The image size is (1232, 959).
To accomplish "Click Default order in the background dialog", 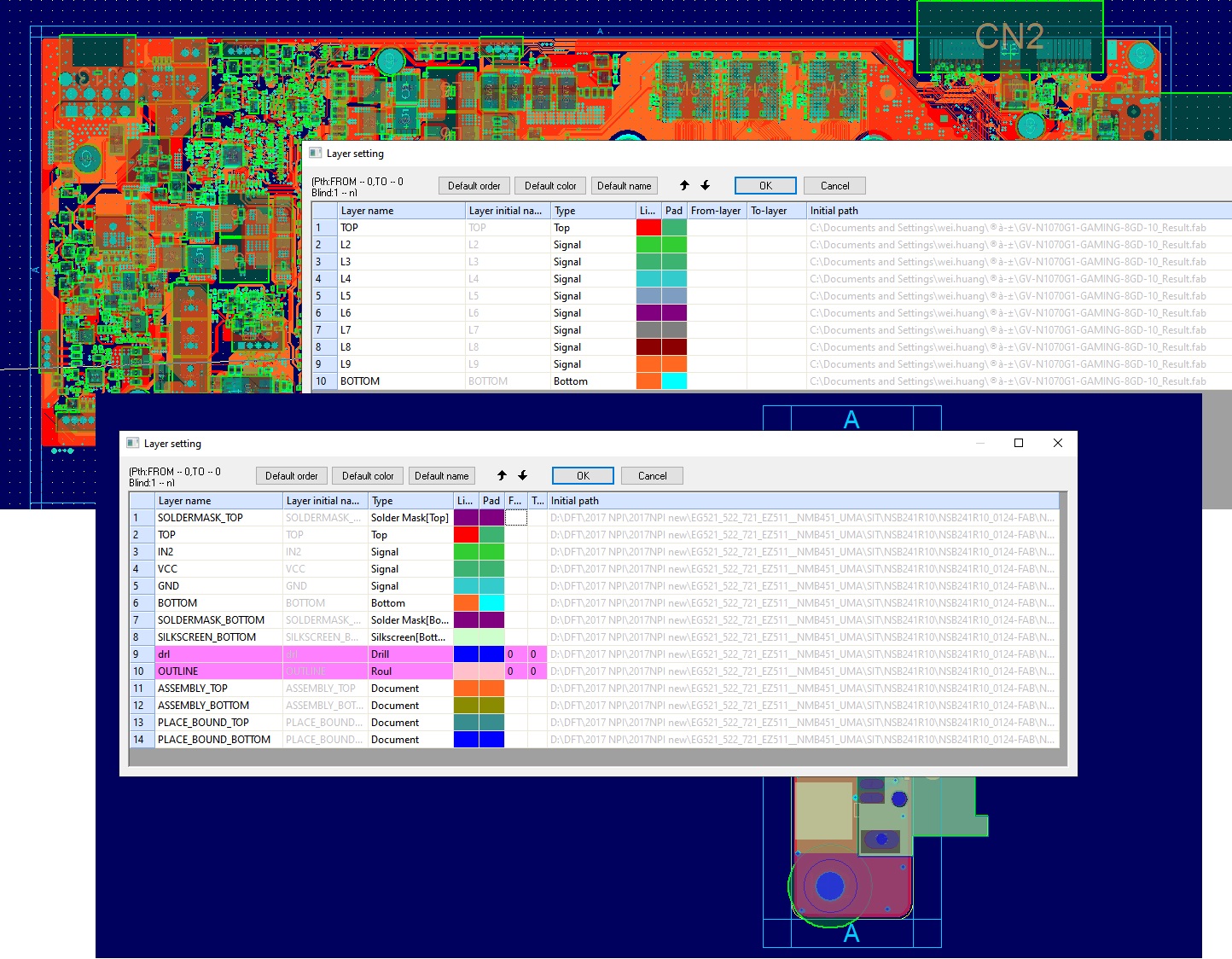I will coord(474,186).
